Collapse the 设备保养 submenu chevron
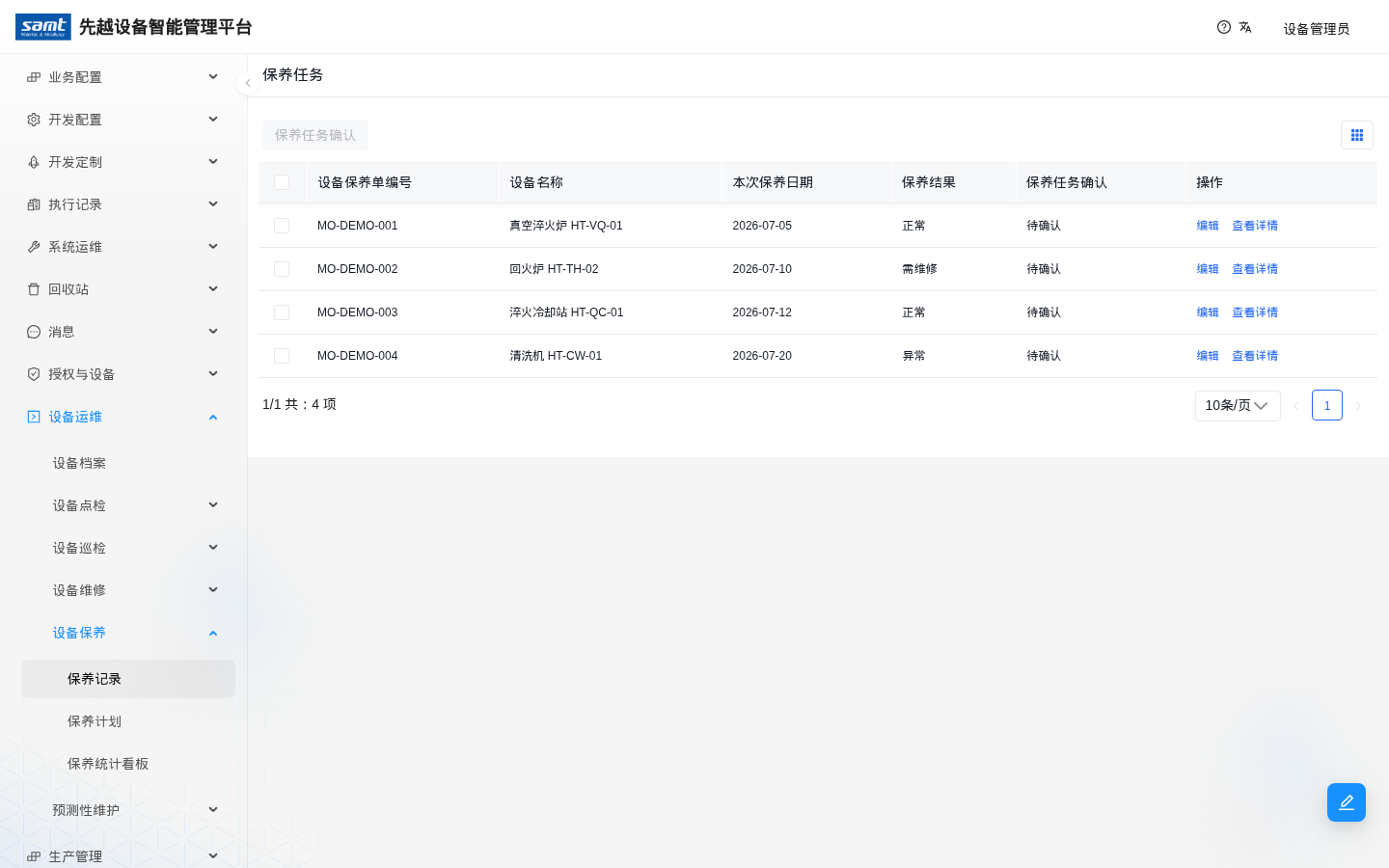 (x=213, y=633)
